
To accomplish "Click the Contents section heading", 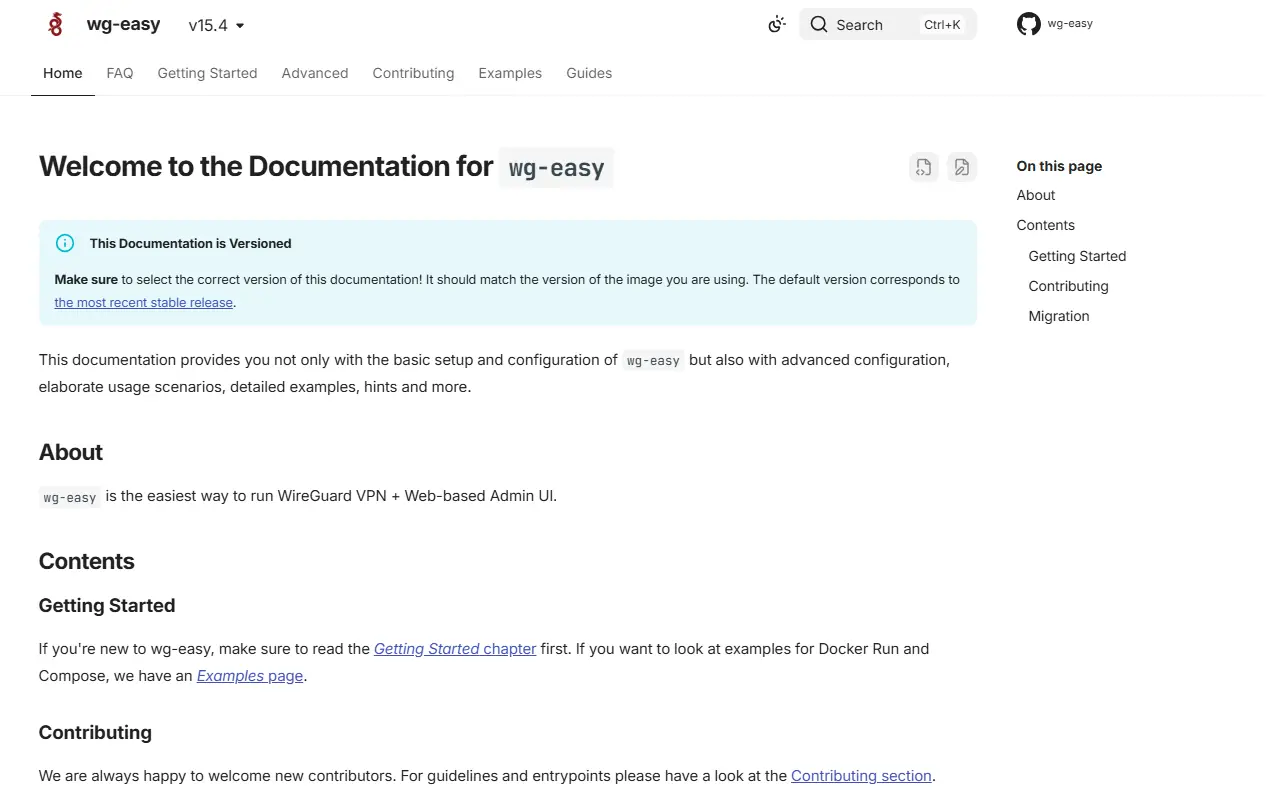I will tap(87, 561).
